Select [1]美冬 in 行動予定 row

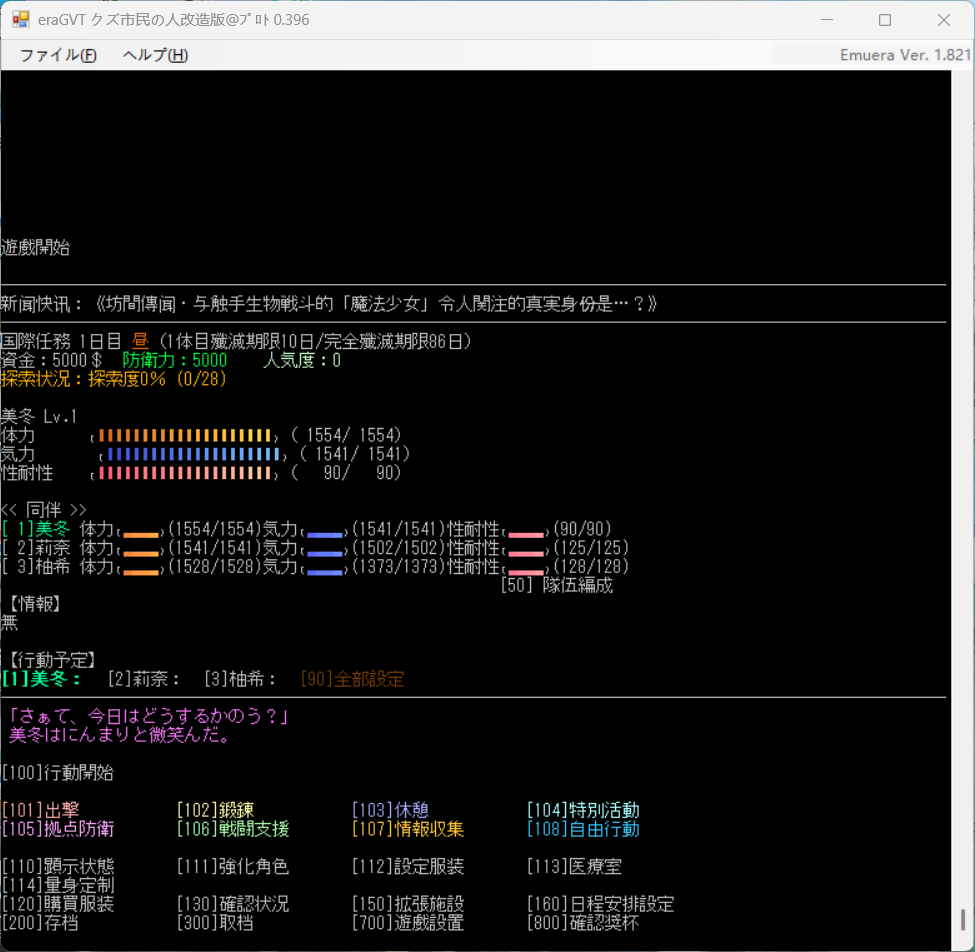(41, 679)
